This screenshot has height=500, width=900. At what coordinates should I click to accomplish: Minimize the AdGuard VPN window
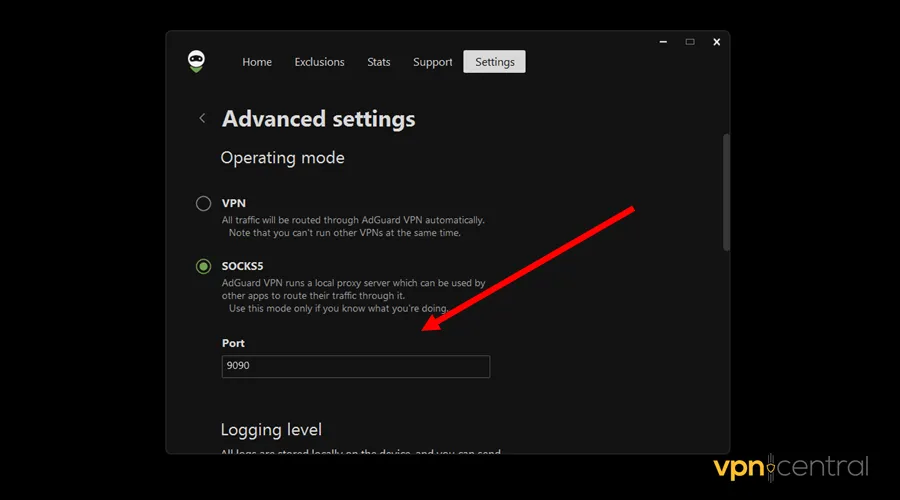coord(663,42)
